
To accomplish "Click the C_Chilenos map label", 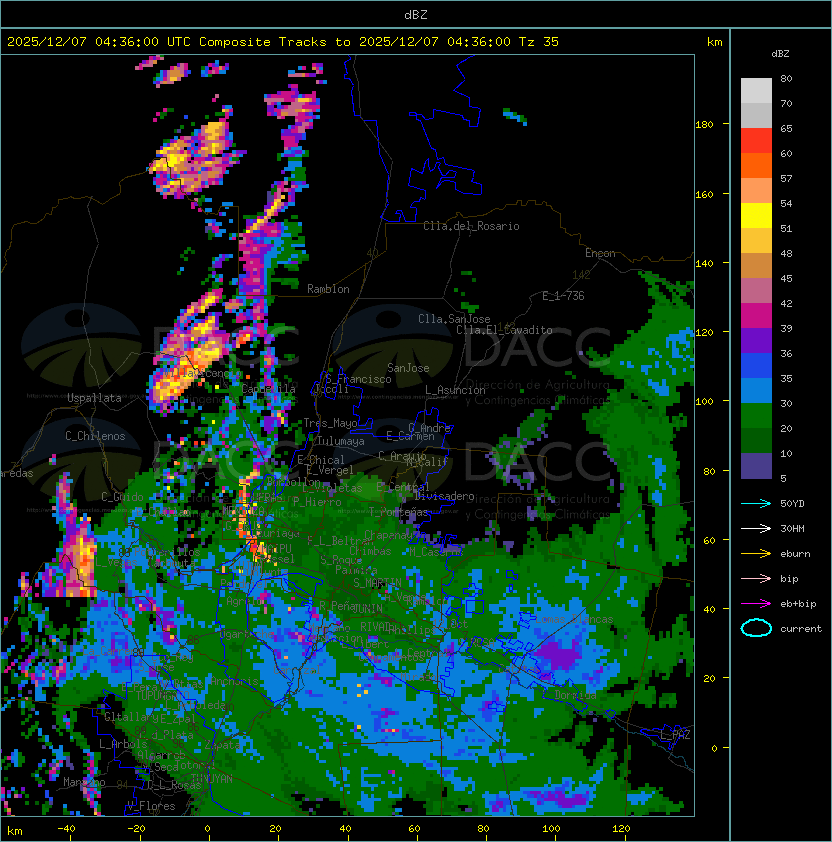I will click(x=95, y=436).
